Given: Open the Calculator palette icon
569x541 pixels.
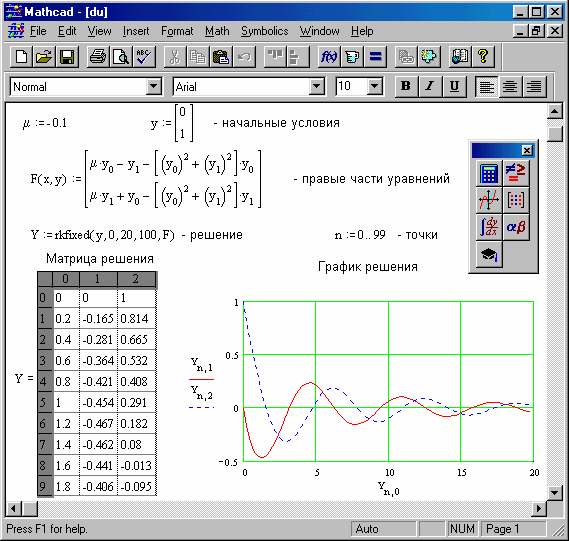Looking at the screenshot, I should [489, 173].
